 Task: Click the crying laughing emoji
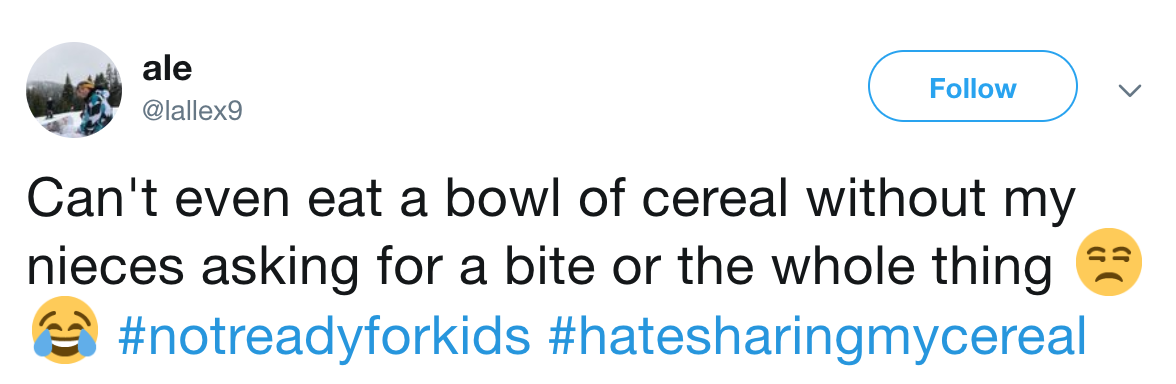click(x=65, y=334)
